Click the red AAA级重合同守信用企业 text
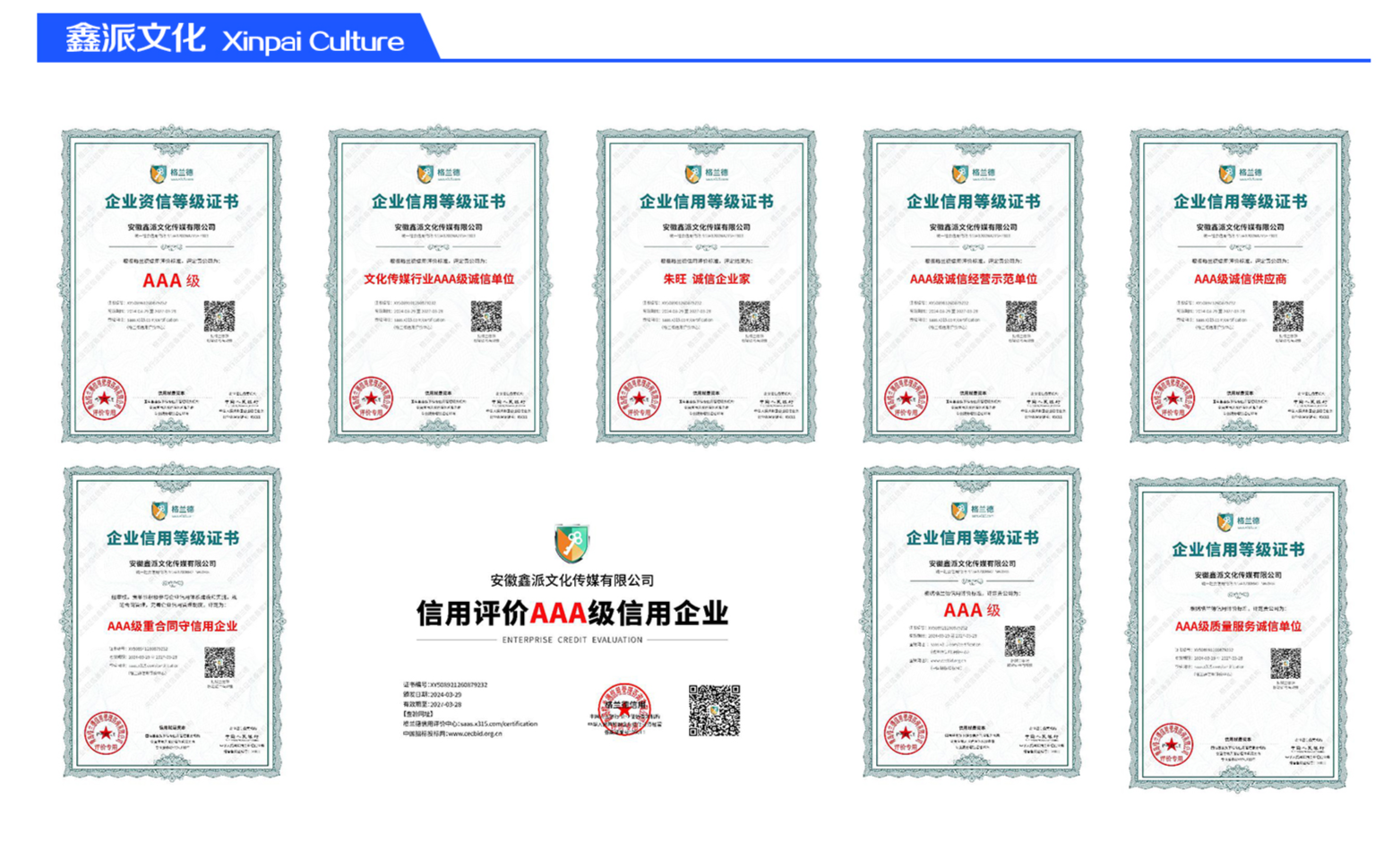This screenshot has width=1383, height=868. (x=172, y=626)
